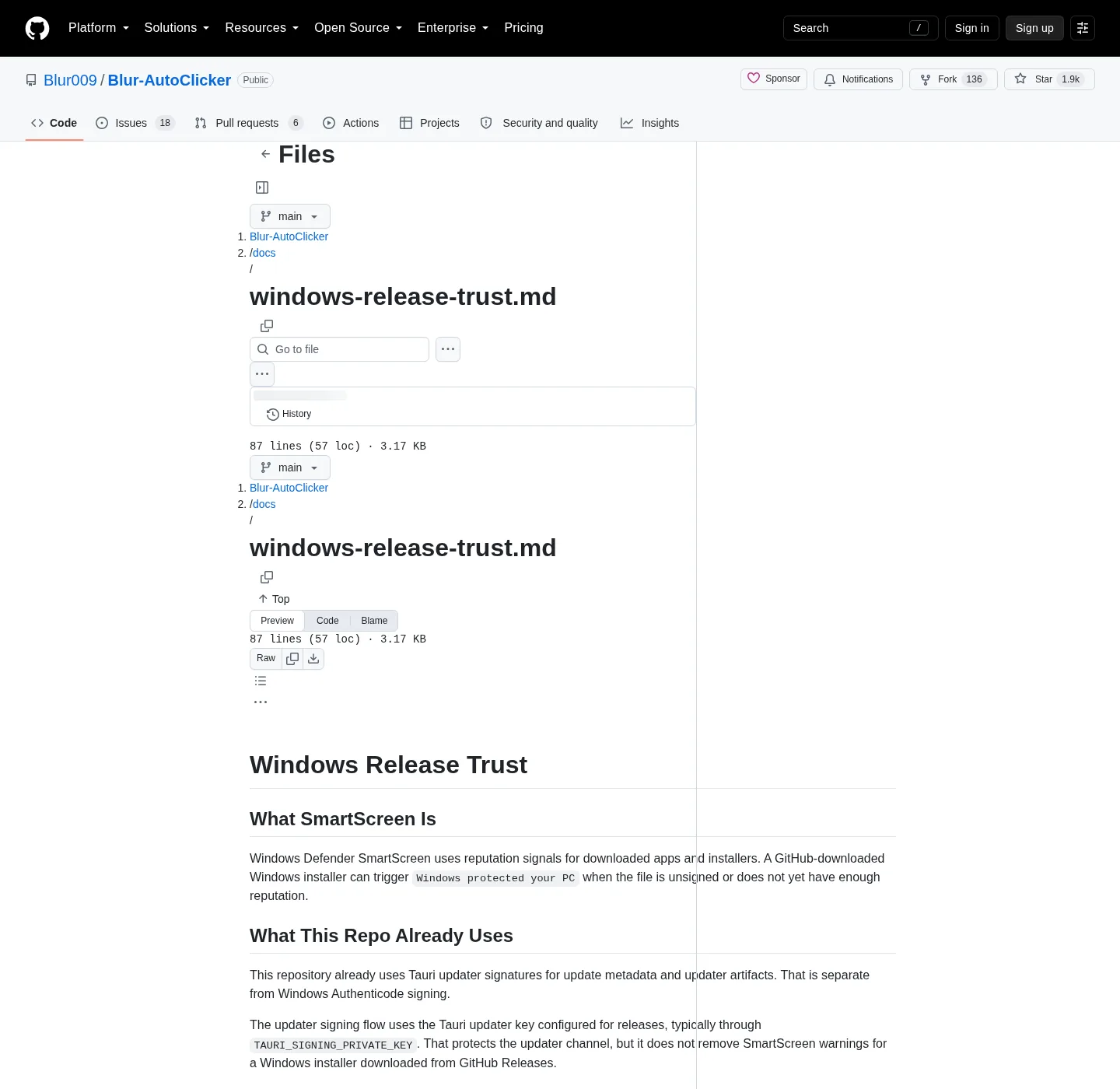This screenshot has width=1120, height=1089.
Task: Click Windows protected your PC code text
Action: click(x=495, y=878)
